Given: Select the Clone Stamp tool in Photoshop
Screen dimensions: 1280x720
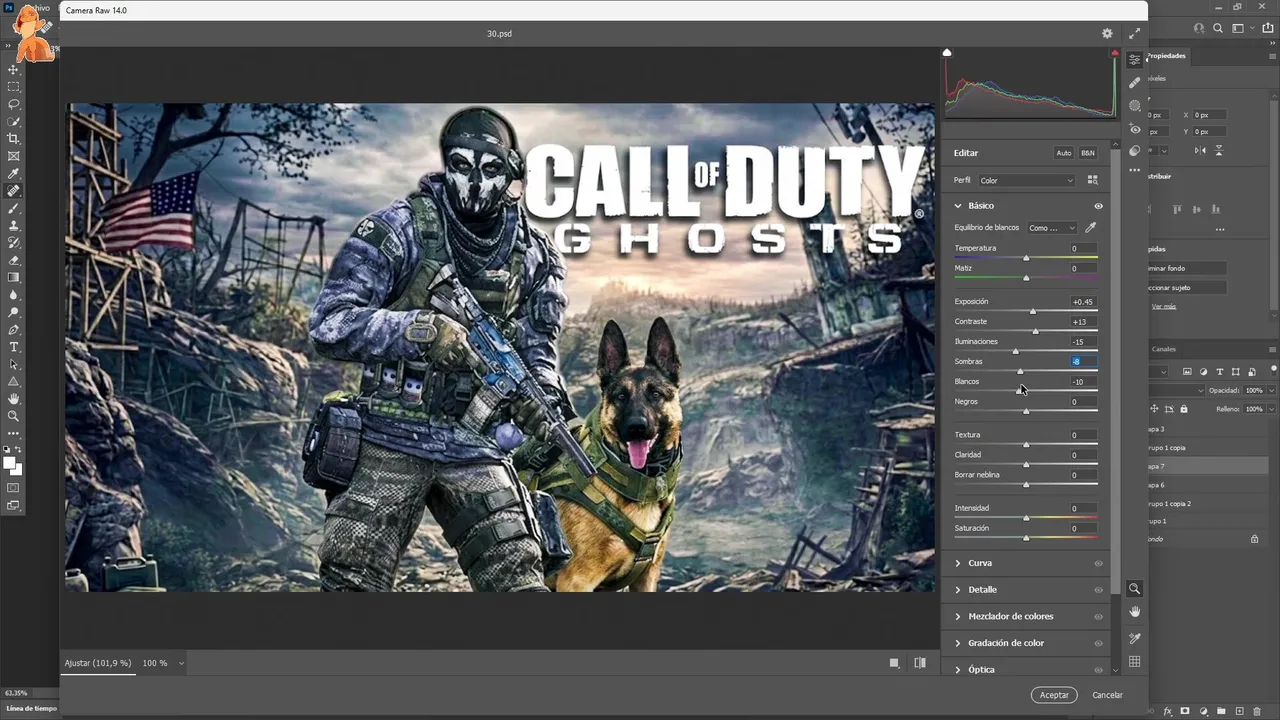Looking at the screenshot, I should (14, 226).
